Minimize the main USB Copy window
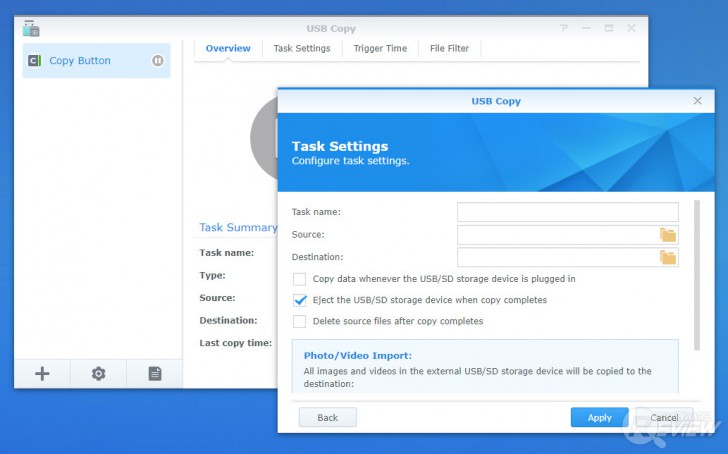This screenshot has width=728, height=454. (586, 28)
